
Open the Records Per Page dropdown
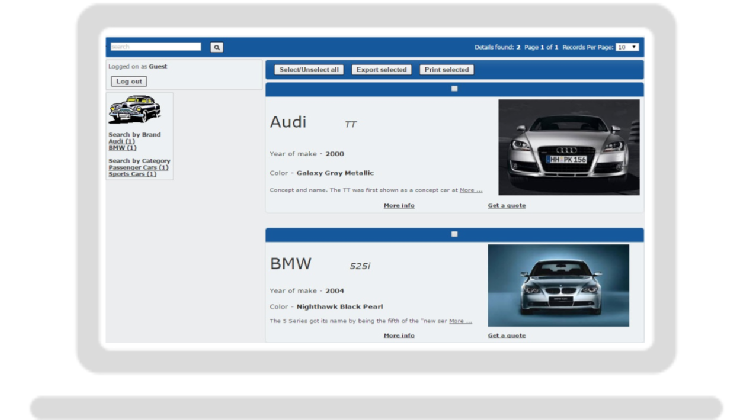coord(627,47)
